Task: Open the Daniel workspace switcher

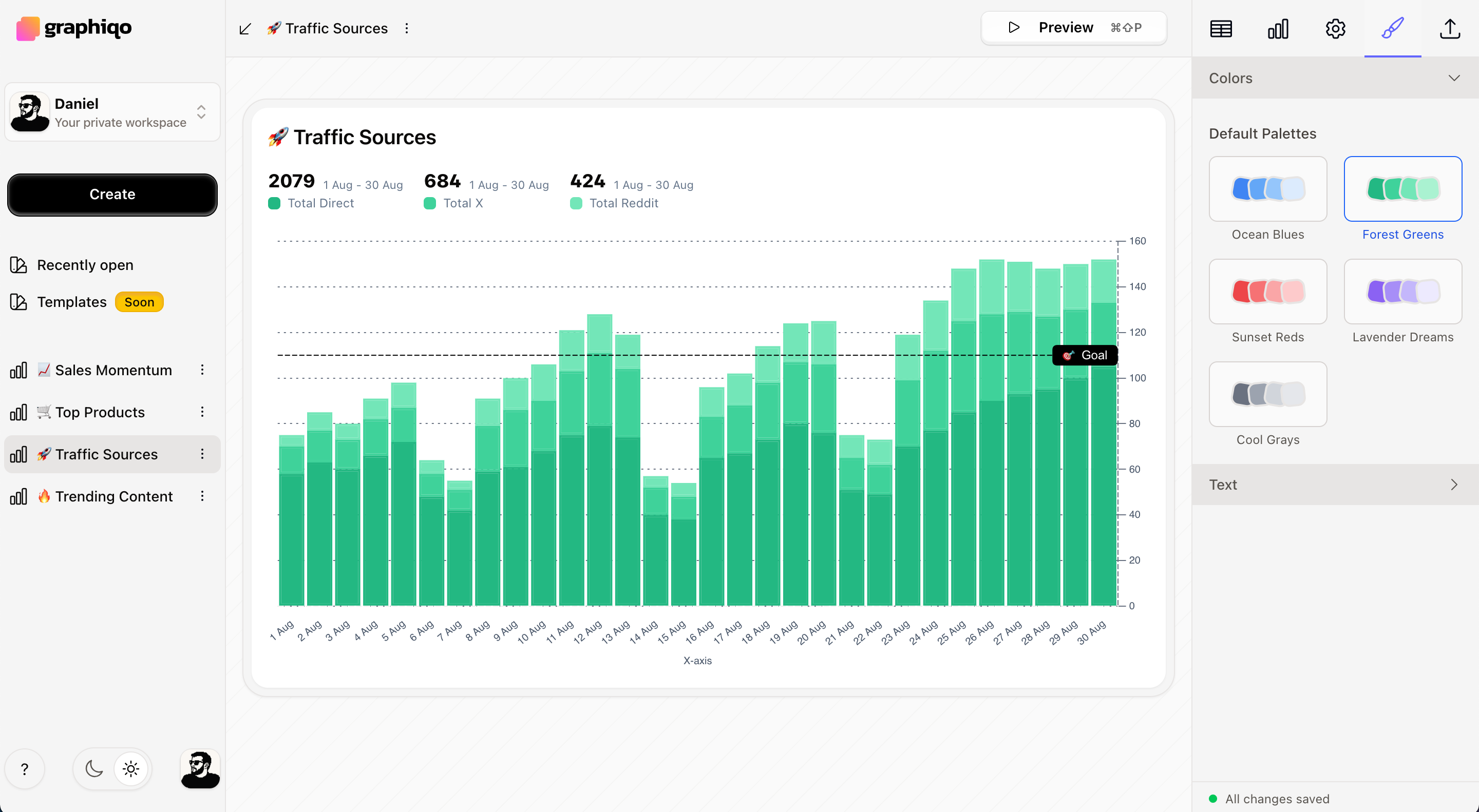Action: pyautogui.click(x=112, y=112)
